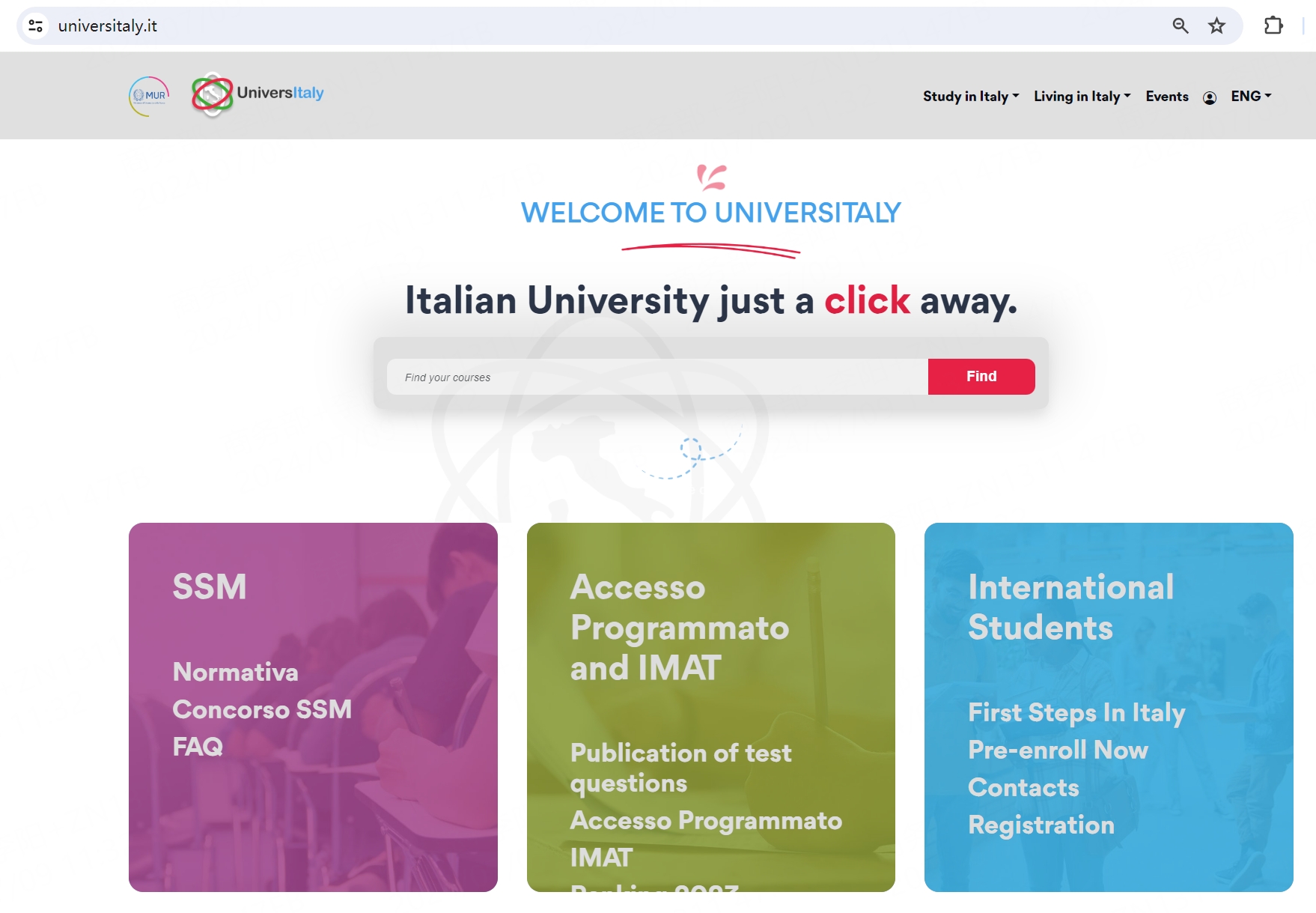Viewport: 1316px width, 913px height.
Task: Select First Steps In Italy link
Action: 1076,712
